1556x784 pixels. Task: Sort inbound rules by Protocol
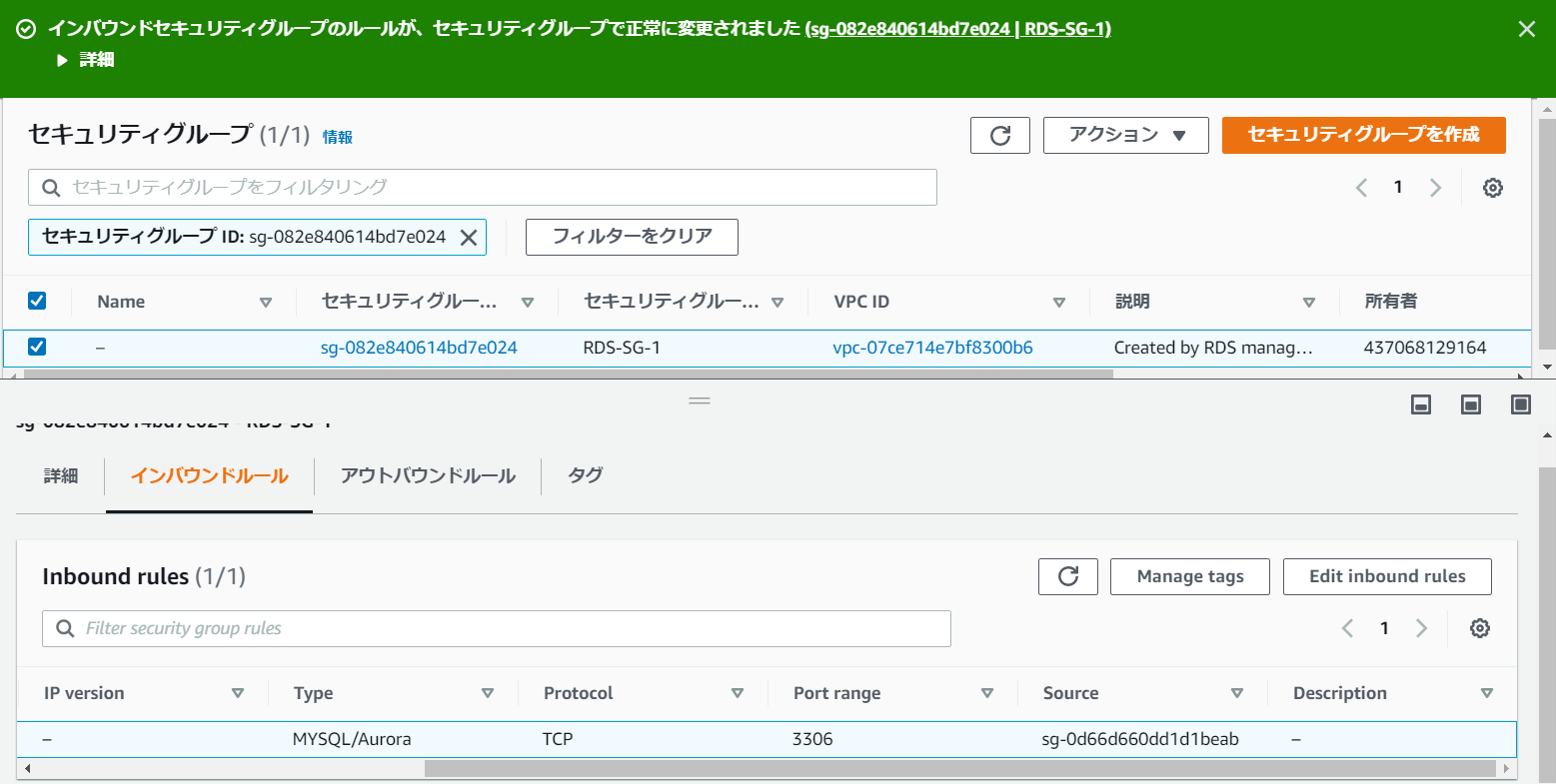738,693
